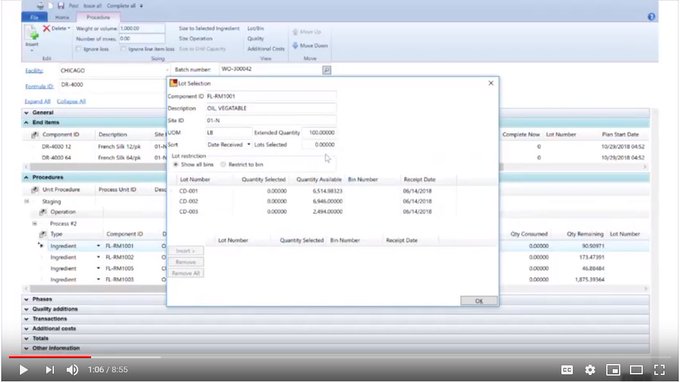This screenshot has height=382, width=680.
Task: Click the save floppy disk icon
Action: [x=61, y=6]
